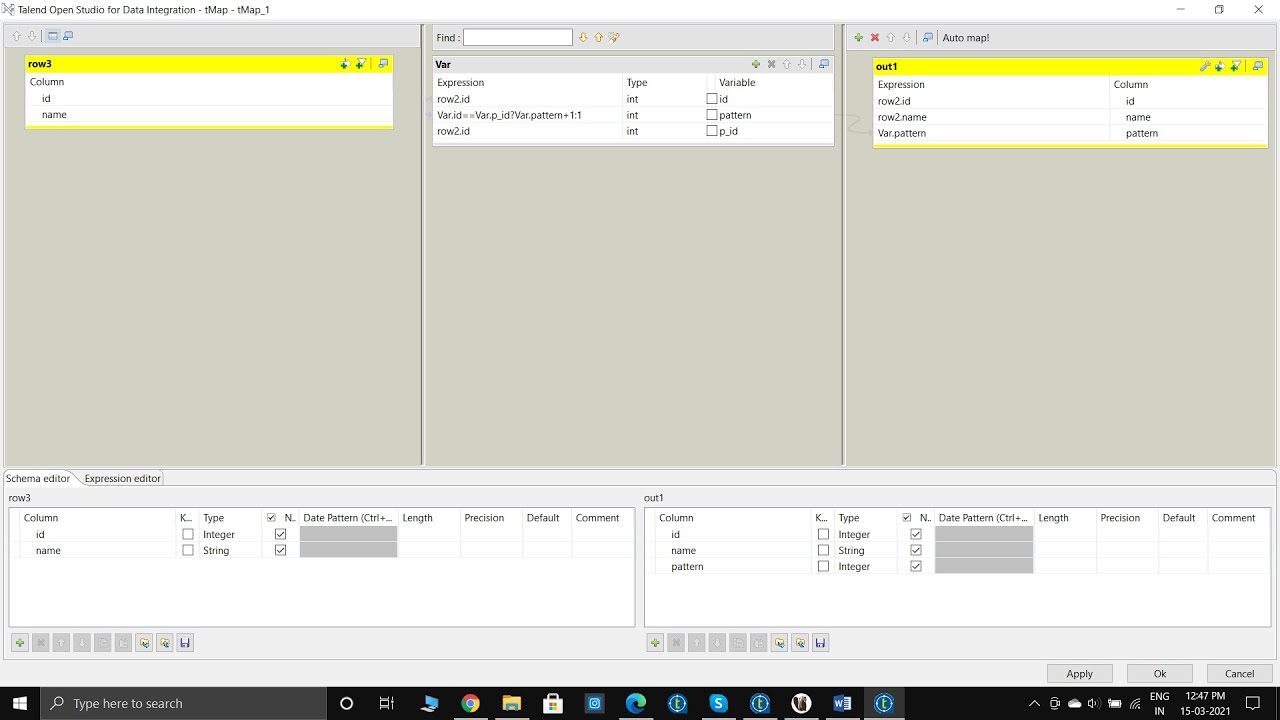The width and height of the screenshot is (1280, 720).
Task: Open Skype from taskbar
Action: pyautogui.click(x=718, y=703)
